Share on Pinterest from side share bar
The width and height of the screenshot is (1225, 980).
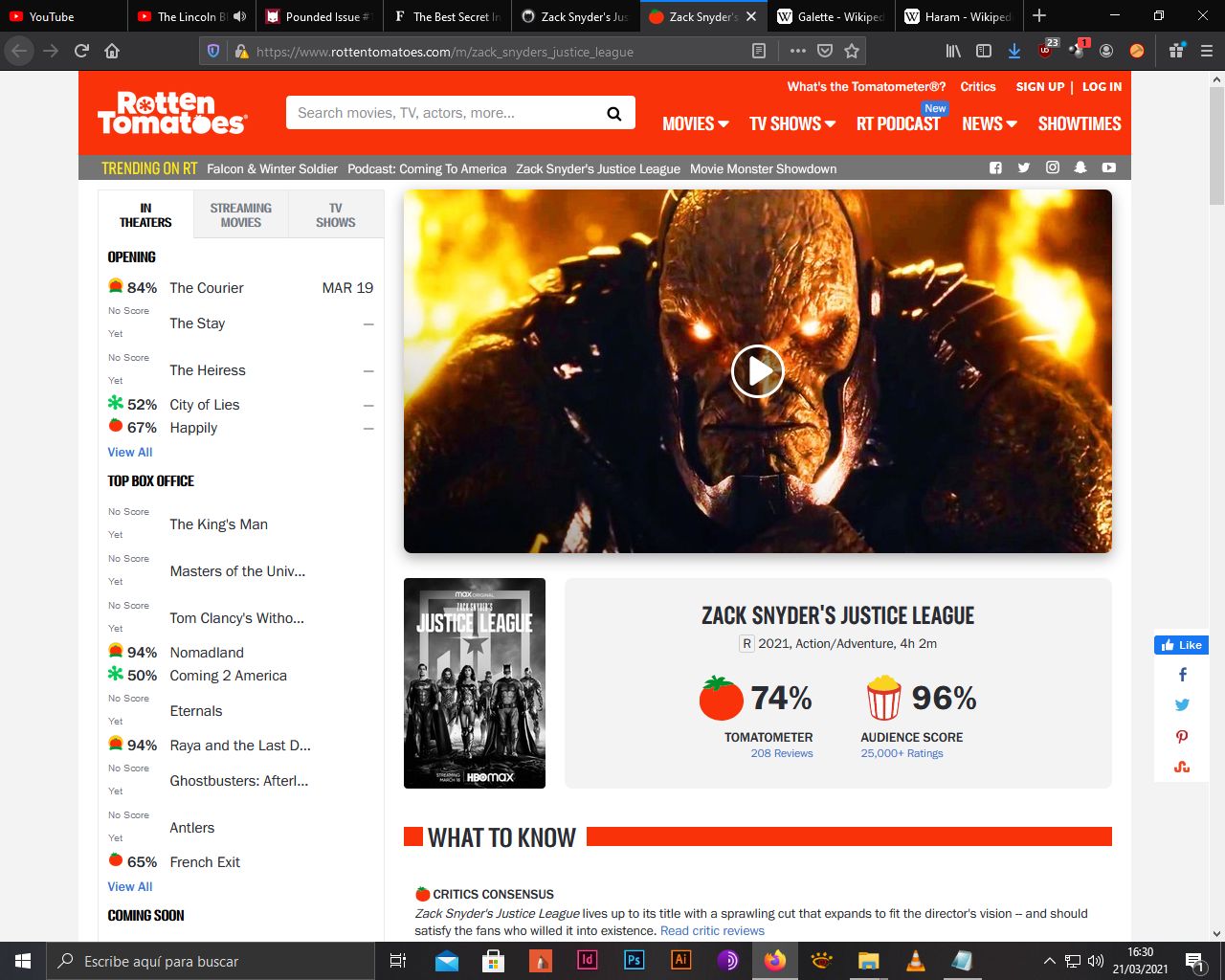(x=1182, y=736)
